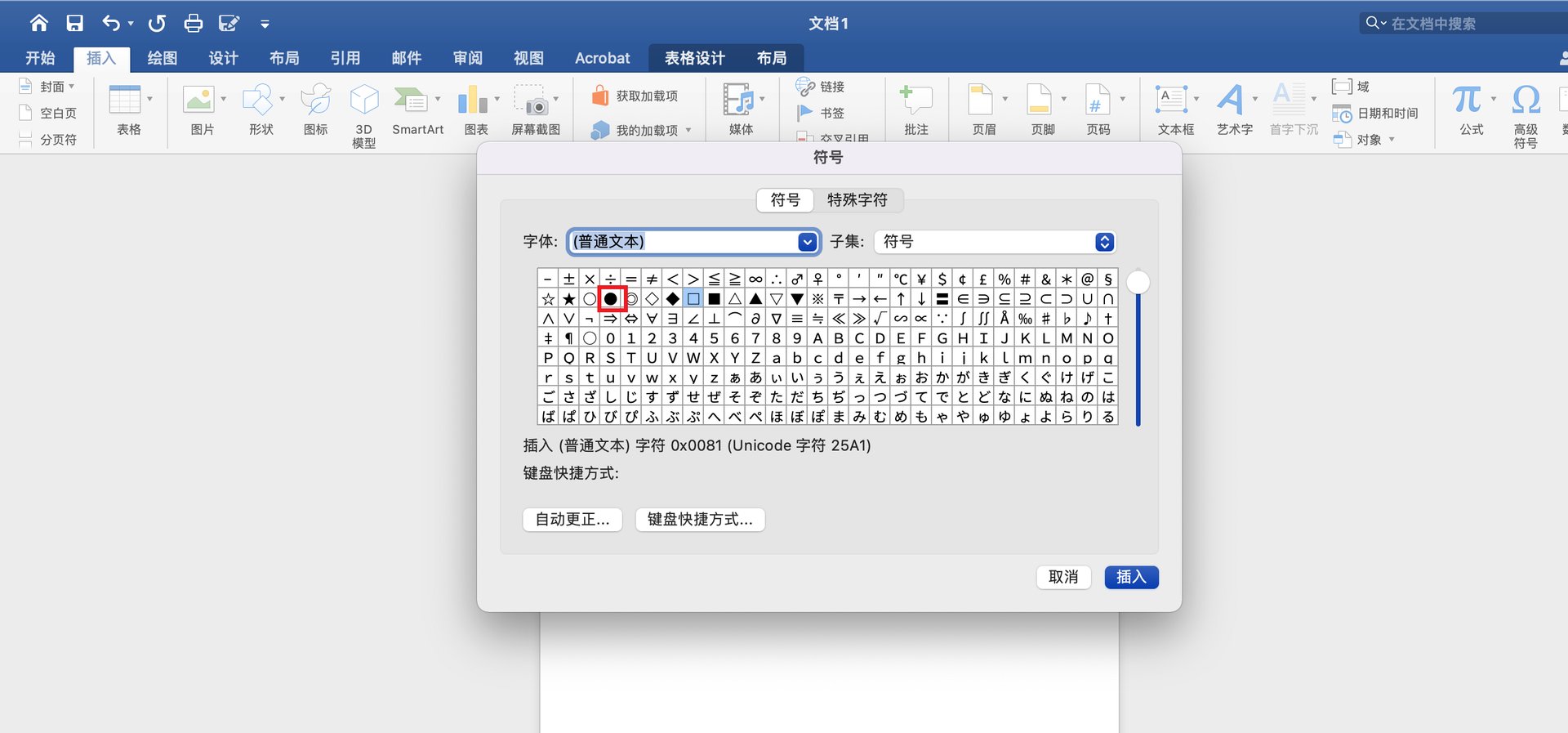Screen dimensions: 1568x733
Task: Open the Acrobat ribbon tab
Action: 602,58
